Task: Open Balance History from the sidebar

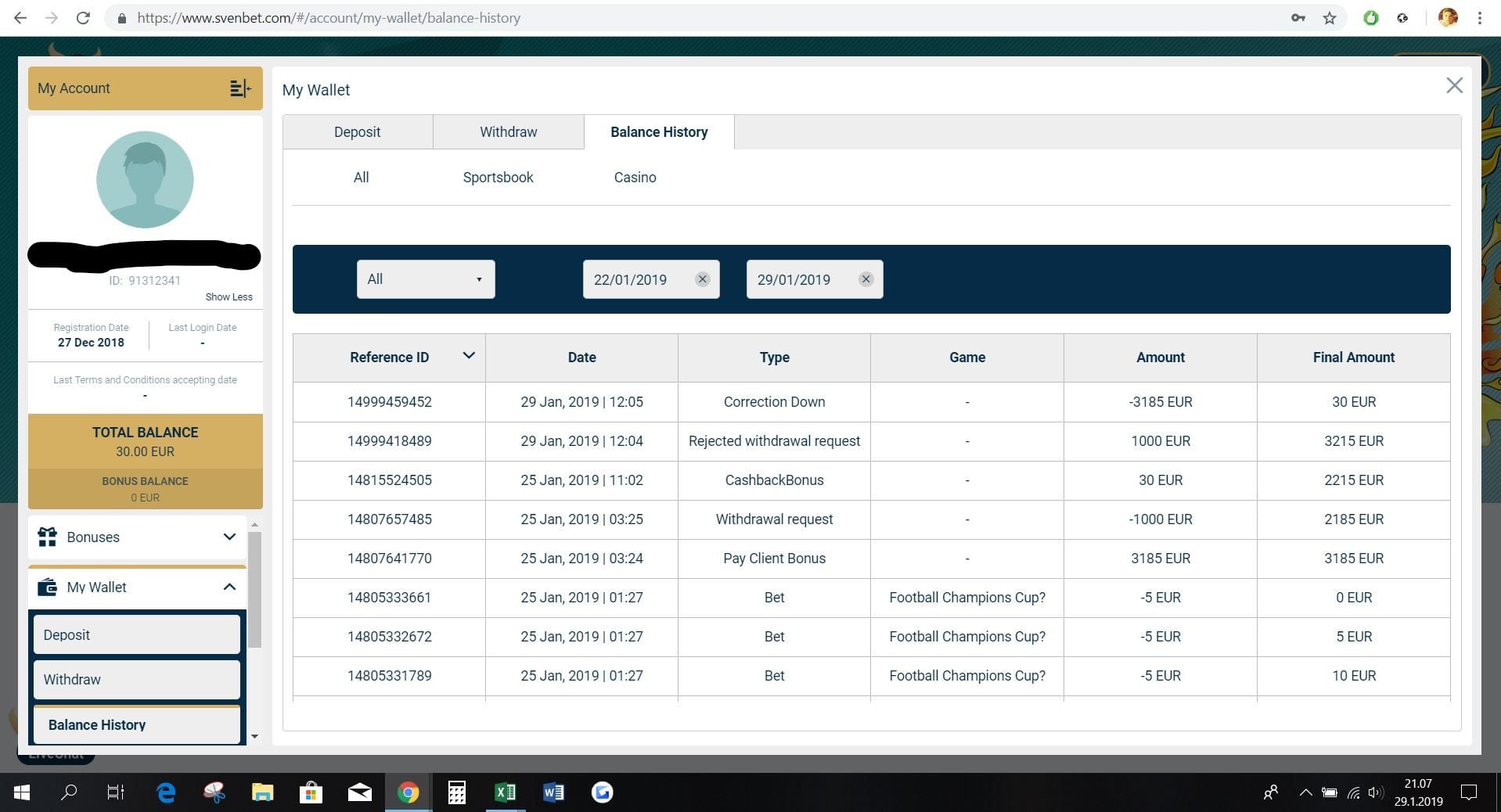Action: [x=137, y=724]
